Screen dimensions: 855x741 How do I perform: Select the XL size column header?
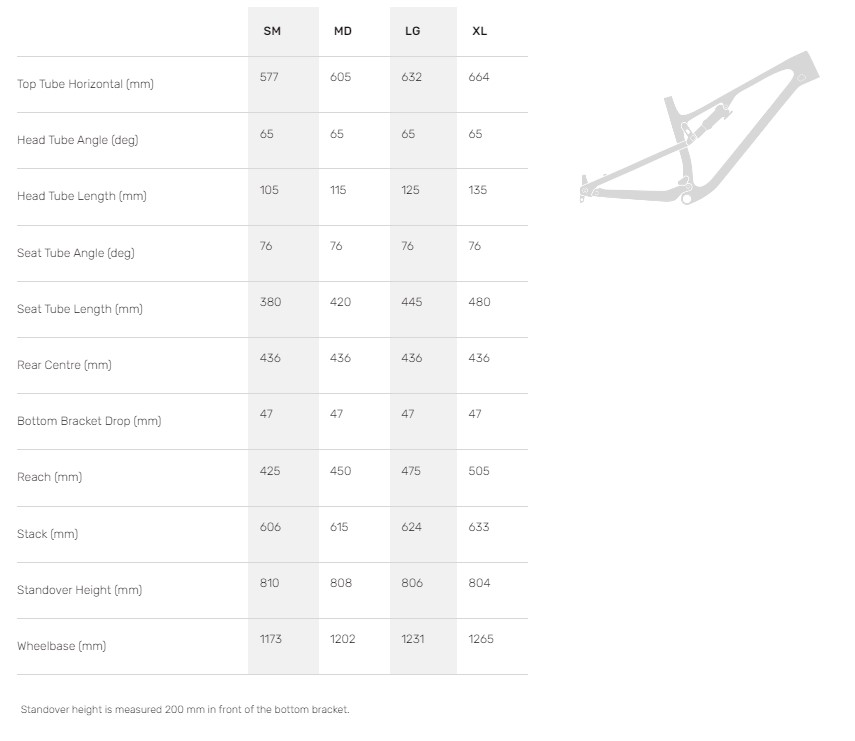click(480, 31)
